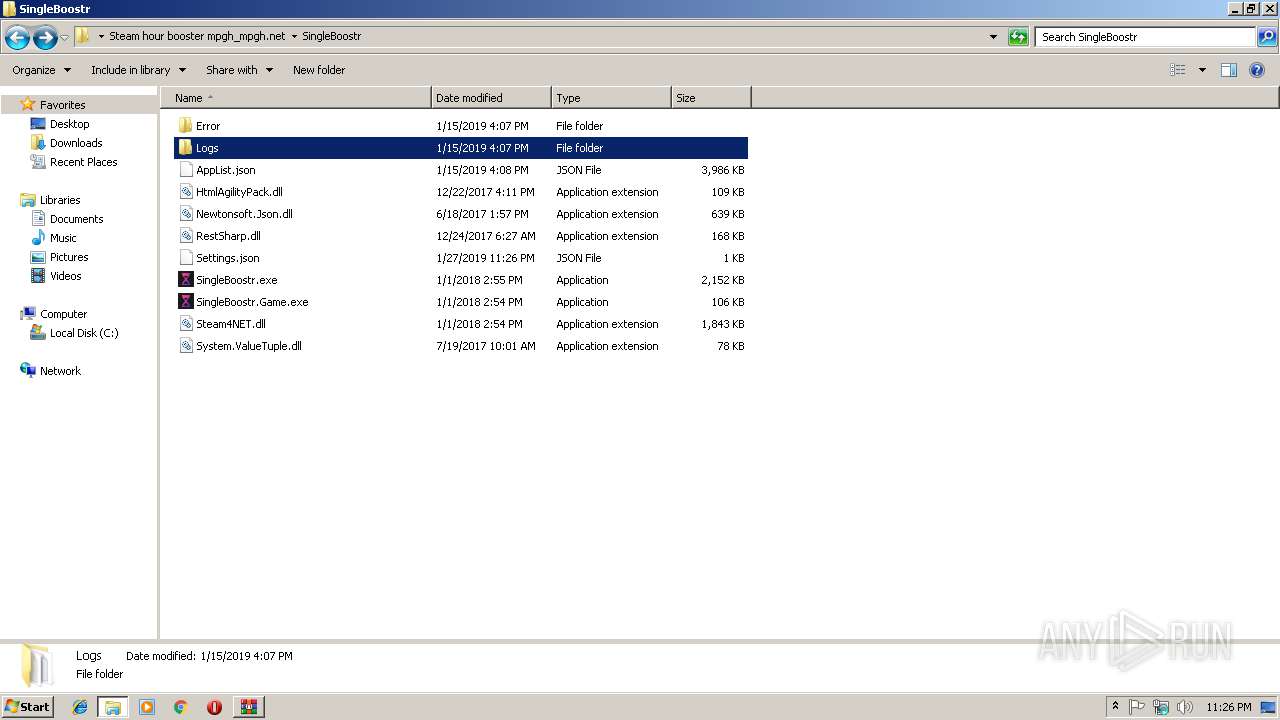The height and width of the screenshot is (720, 1280).
Task: Open Pictures library in the navigation pane
Action: click(69, 257)
